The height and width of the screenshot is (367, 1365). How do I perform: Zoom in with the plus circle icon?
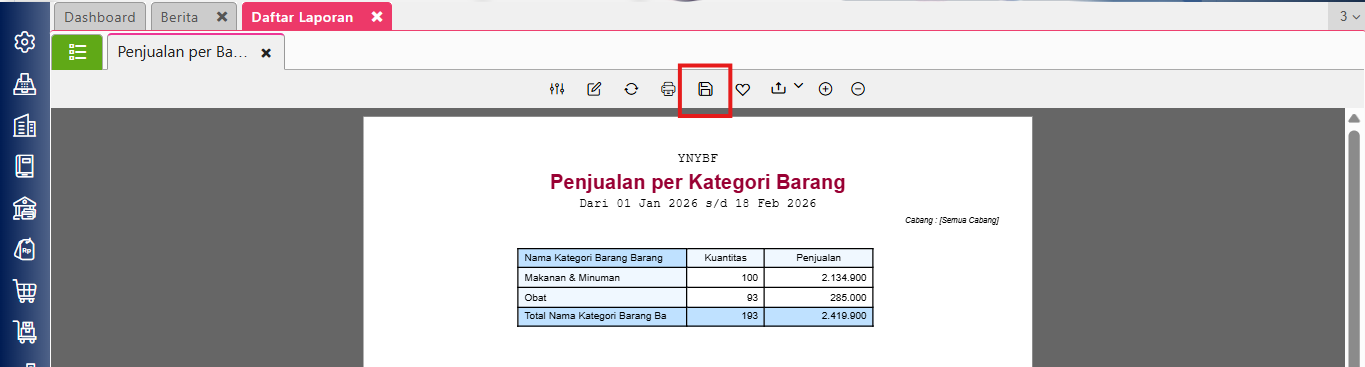coord(825,89)
